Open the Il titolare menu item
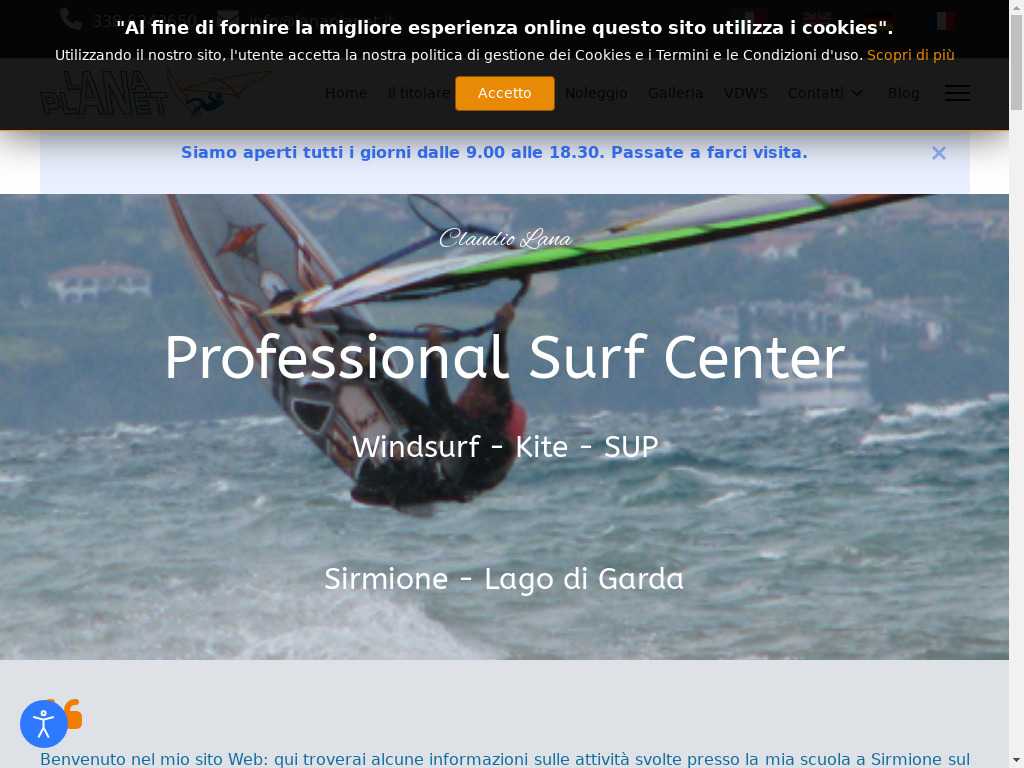Viewport: 1024px width, 768px height. (x=419, y=93)
